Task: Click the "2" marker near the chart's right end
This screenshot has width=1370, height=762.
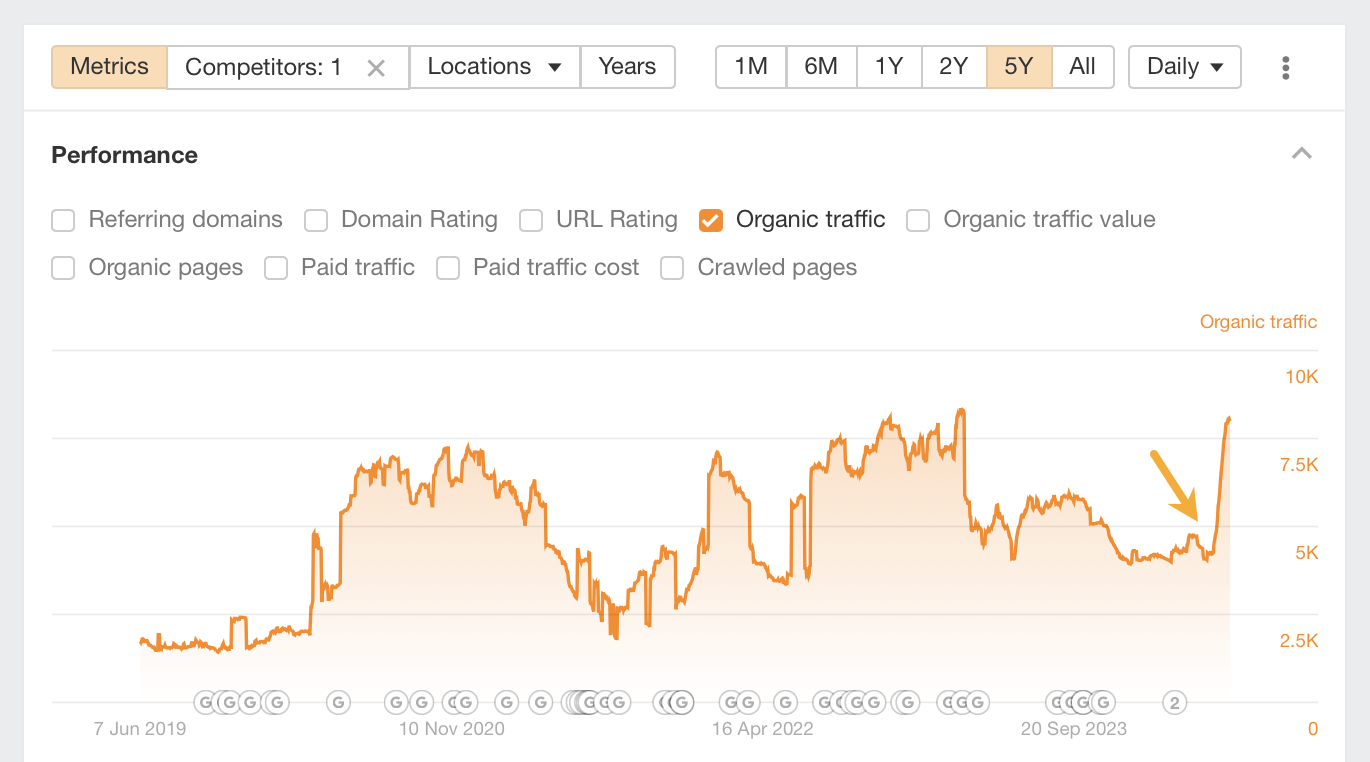Action: [x=1174, y=702]
